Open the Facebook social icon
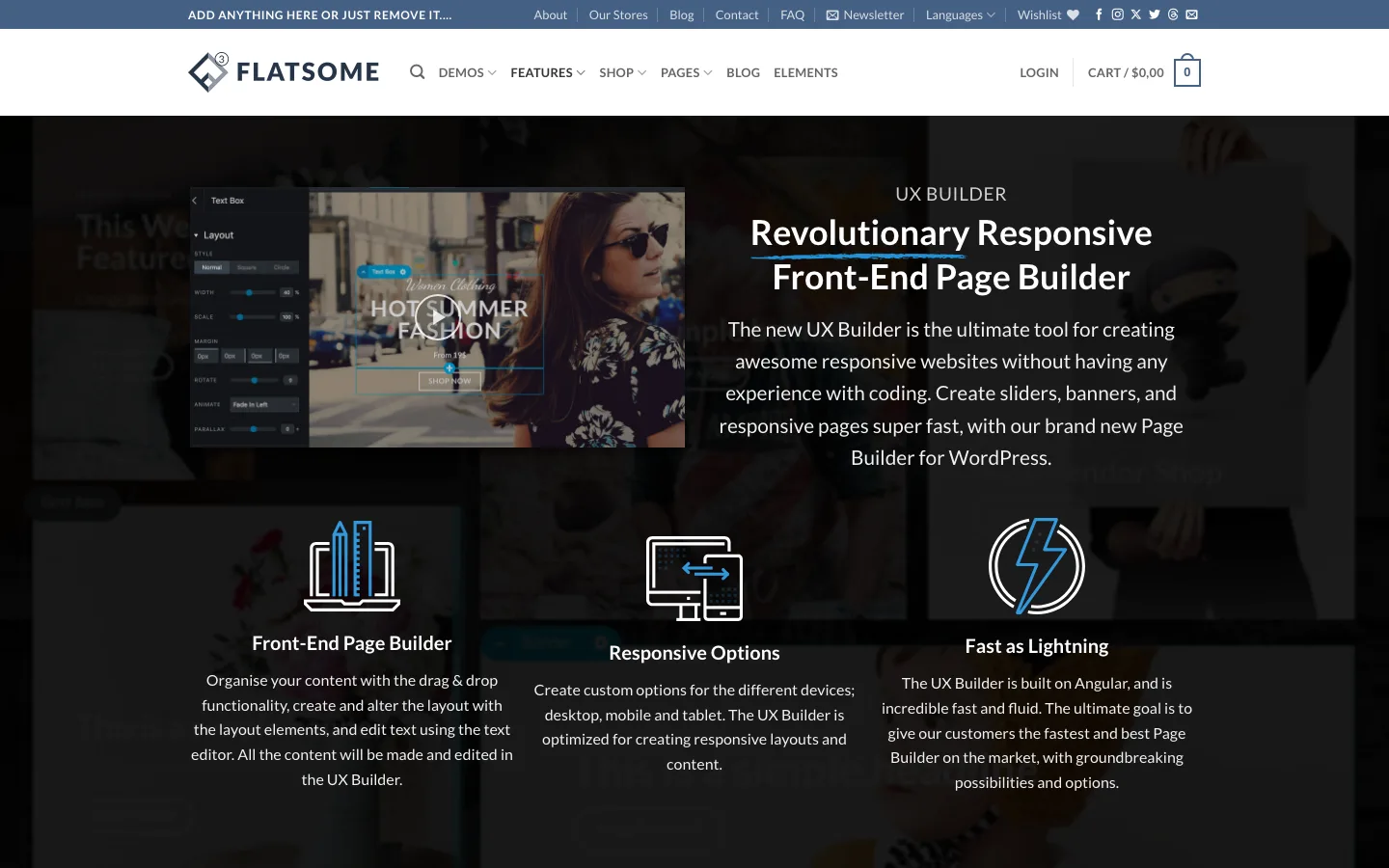Screen dimensions: 1389x868 (x=1099, y=14)
